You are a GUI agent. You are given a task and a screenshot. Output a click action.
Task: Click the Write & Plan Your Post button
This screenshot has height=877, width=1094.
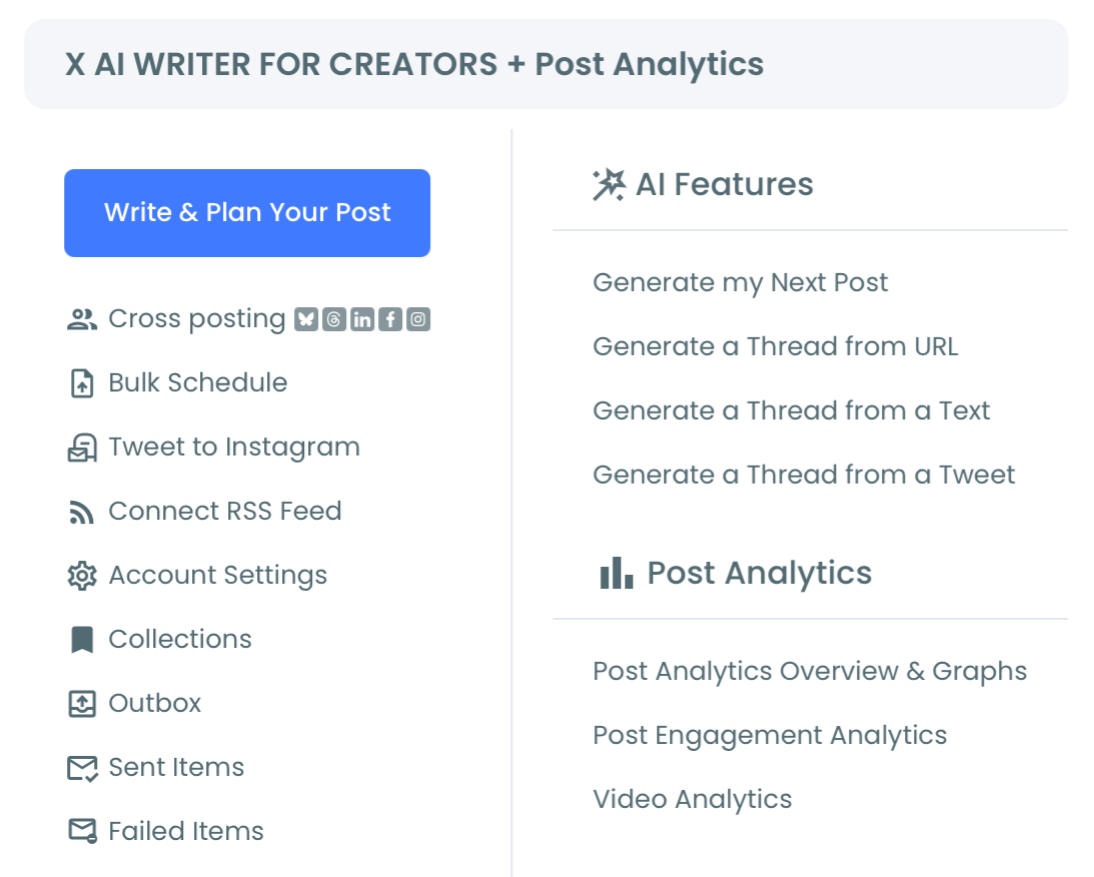(x=247, y=212)
